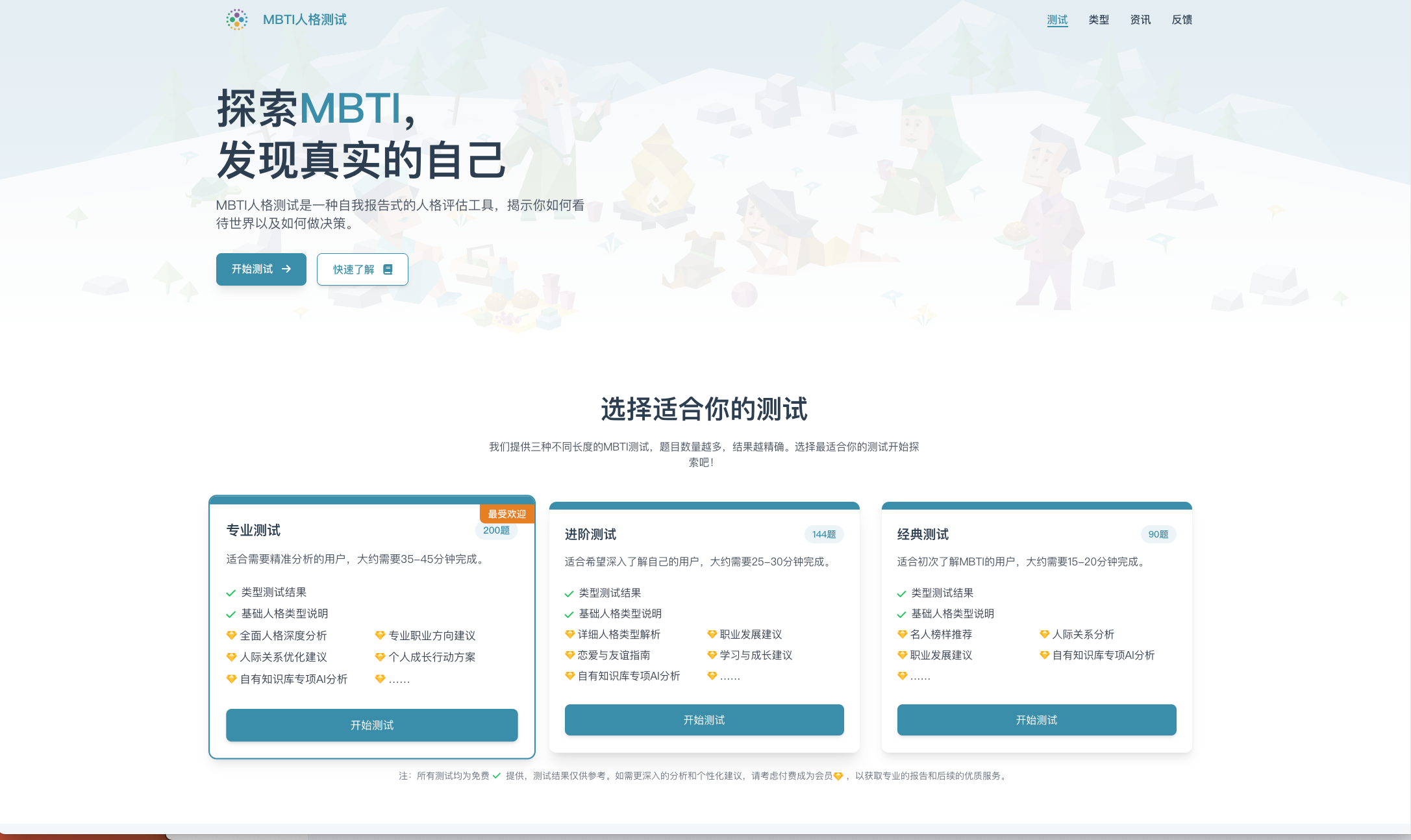Click diamond icon beside 名人榜样推荐
The width and height of the screenshot is (1411, 840).
pyautogui.click(x=902, y=634)
